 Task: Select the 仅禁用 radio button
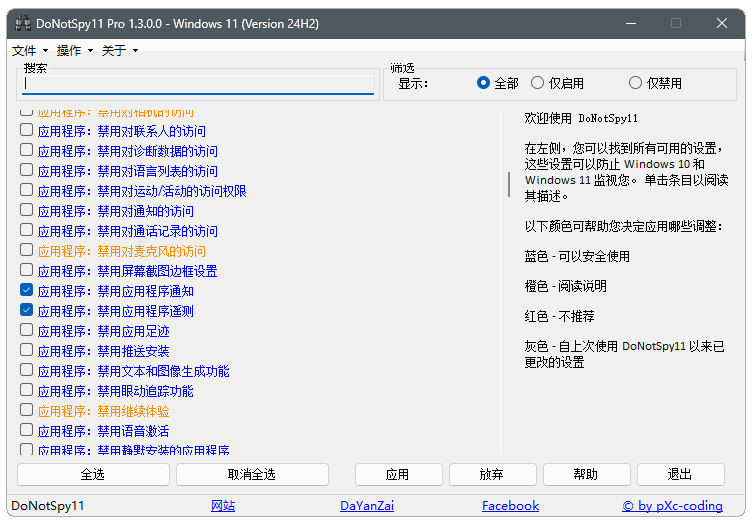point(635,83)
